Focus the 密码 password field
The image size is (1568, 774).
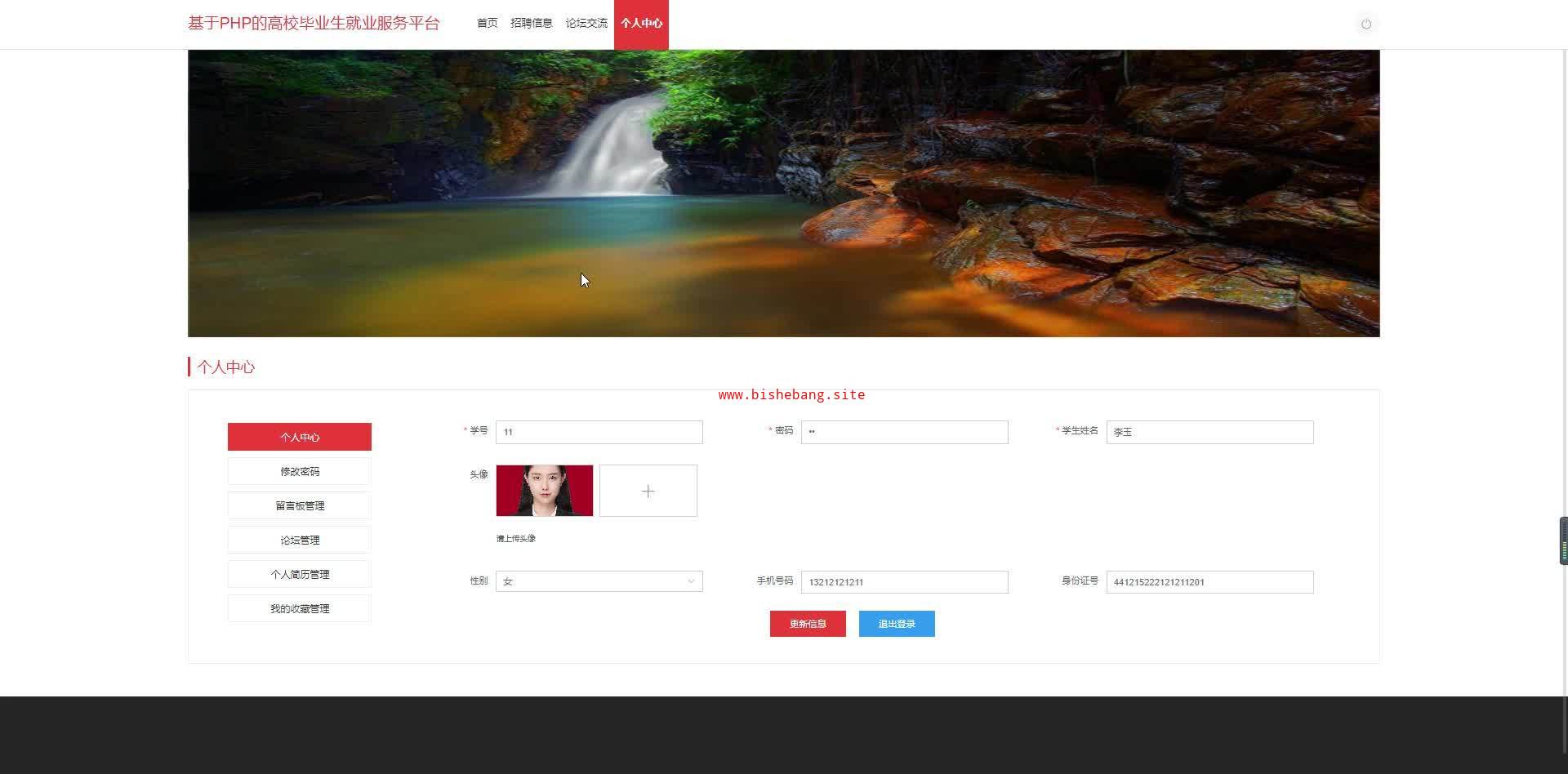[904, 432]
